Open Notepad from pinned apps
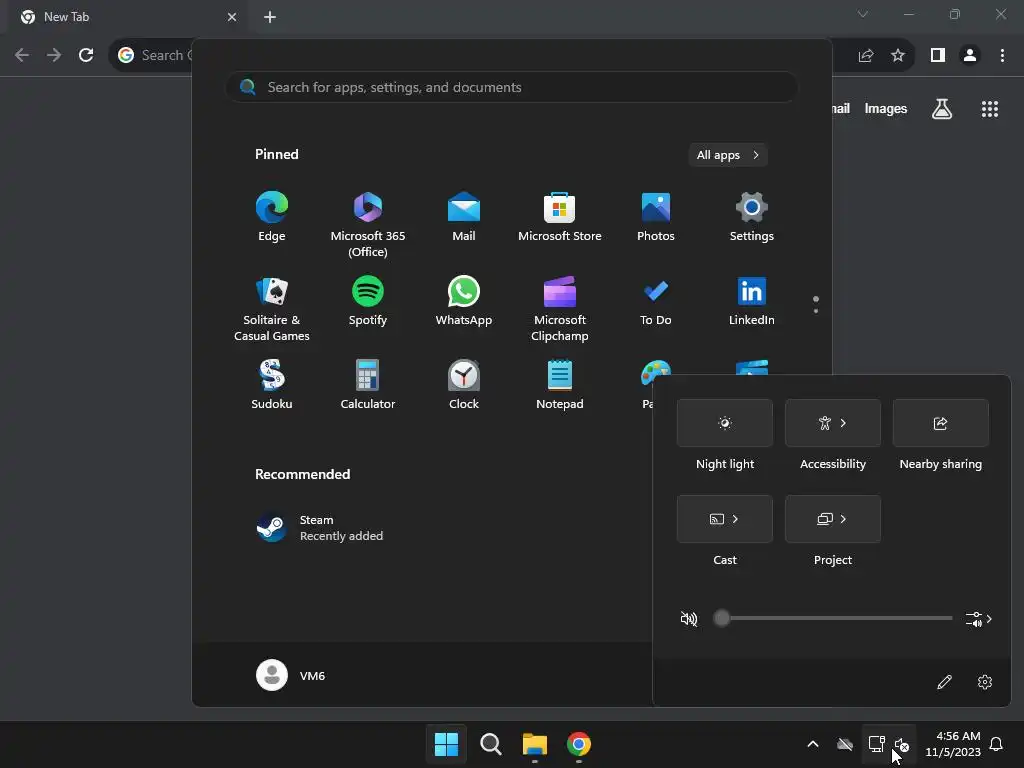Screen dimensions: 1024x768 tap(560, 385)
